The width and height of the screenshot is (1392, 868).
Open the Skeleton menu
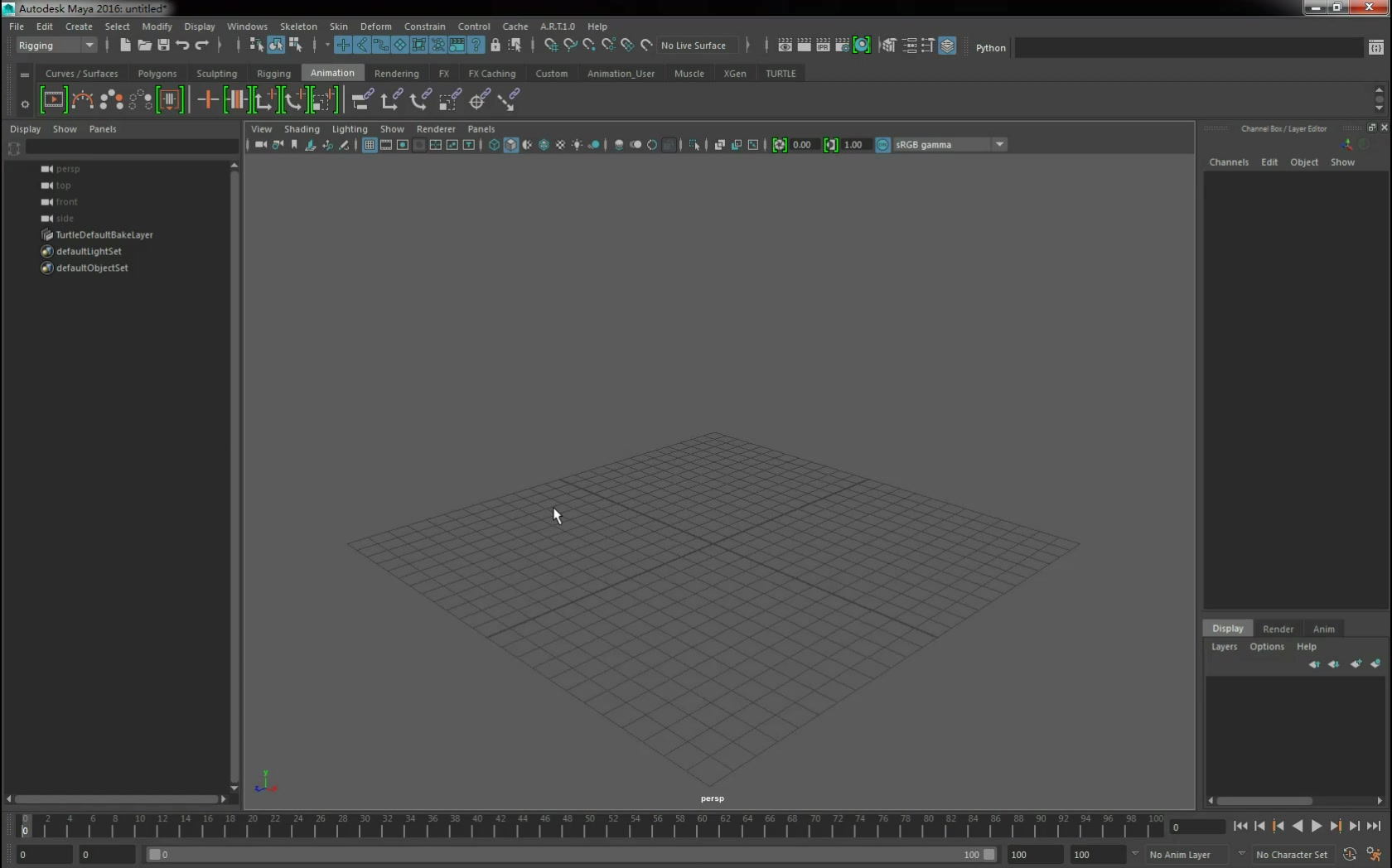[x=298, y=27]
